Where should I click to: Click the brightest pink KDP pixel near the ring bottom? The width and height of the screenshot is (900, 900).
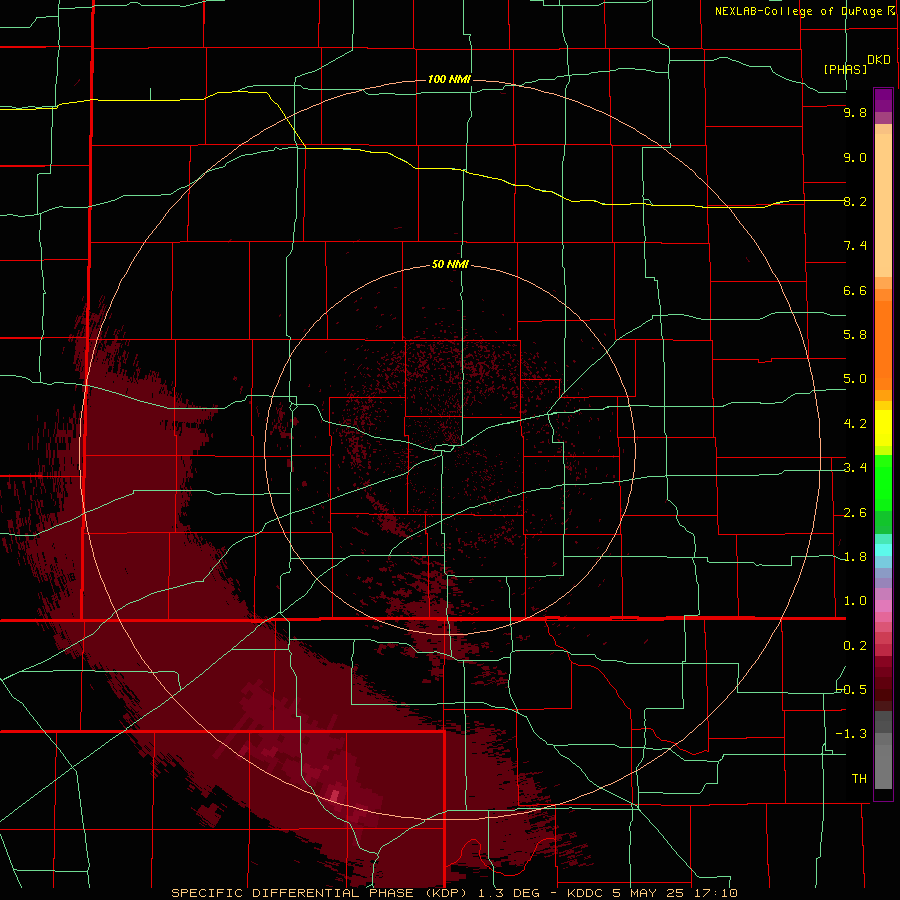coord(335,795)
